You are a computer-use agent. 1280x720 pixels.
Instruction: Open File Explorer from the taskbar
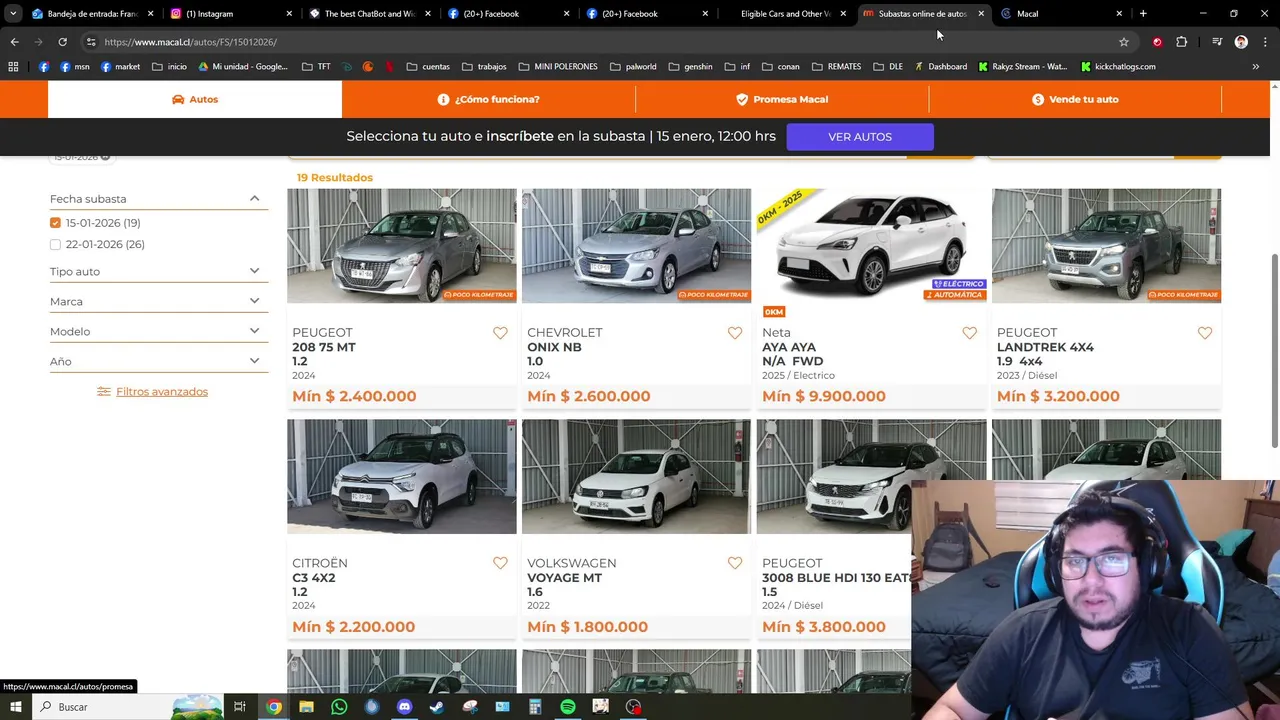pos(306,707)
